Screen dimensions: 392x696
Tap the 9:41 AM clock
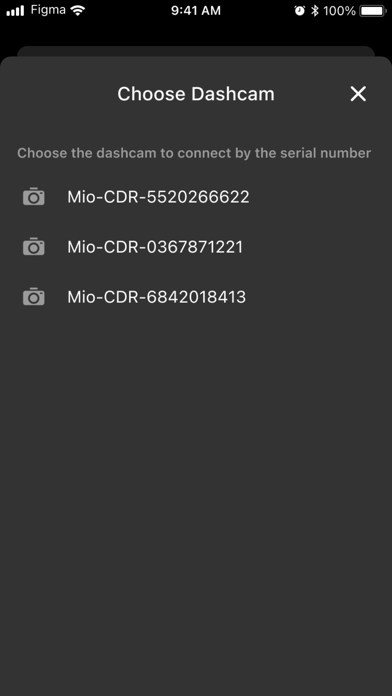196,11
